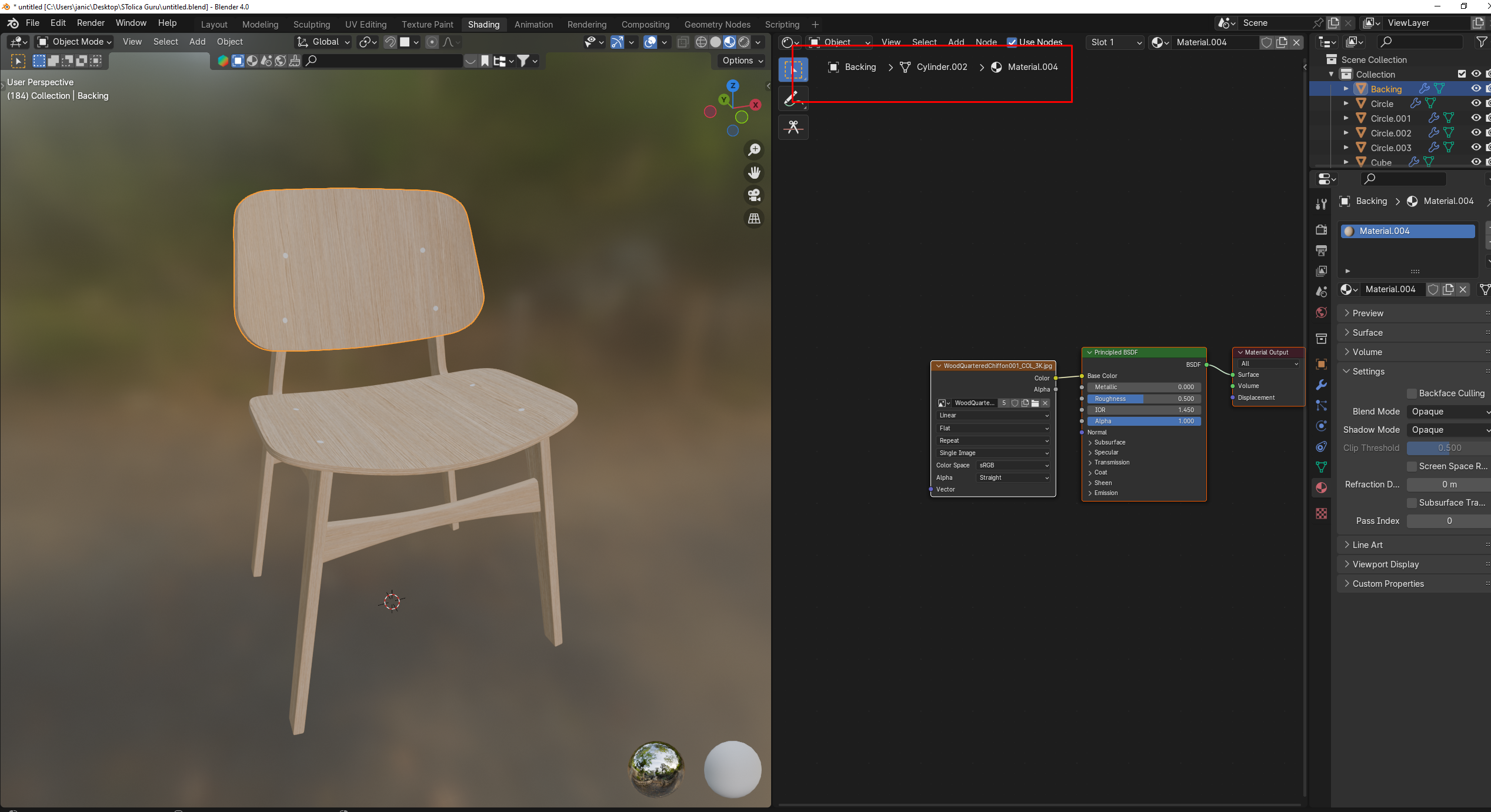
Task: Click the fake user shield icon in node header
Action: click(x=1266, y=42)
